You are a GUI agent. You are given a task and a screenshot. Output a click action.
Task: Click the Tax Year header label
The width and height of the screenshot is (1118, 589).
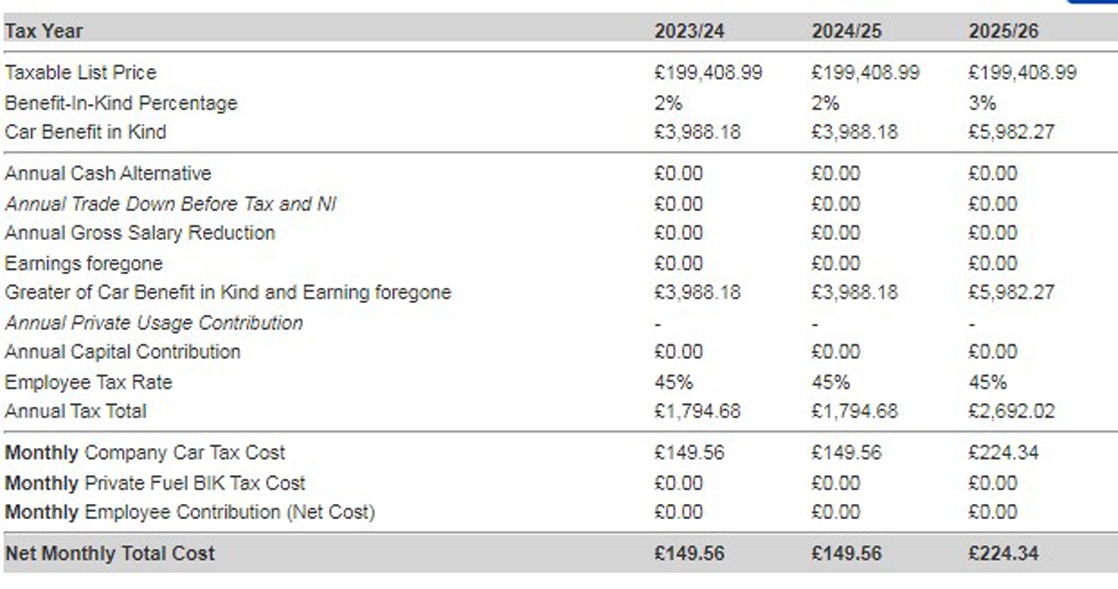(43, 31)
